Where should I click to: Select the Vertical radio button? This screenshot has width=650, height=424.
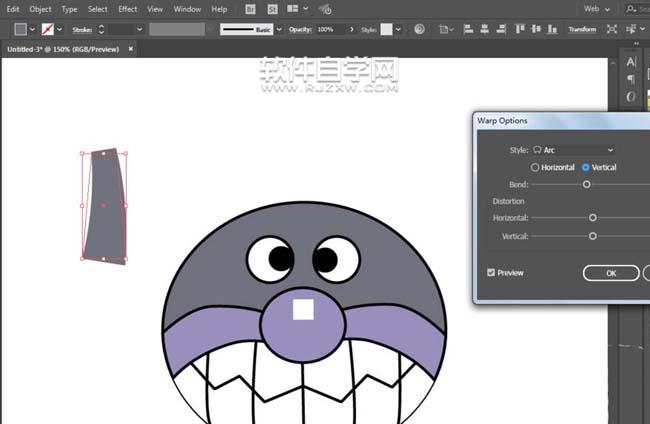586,168
